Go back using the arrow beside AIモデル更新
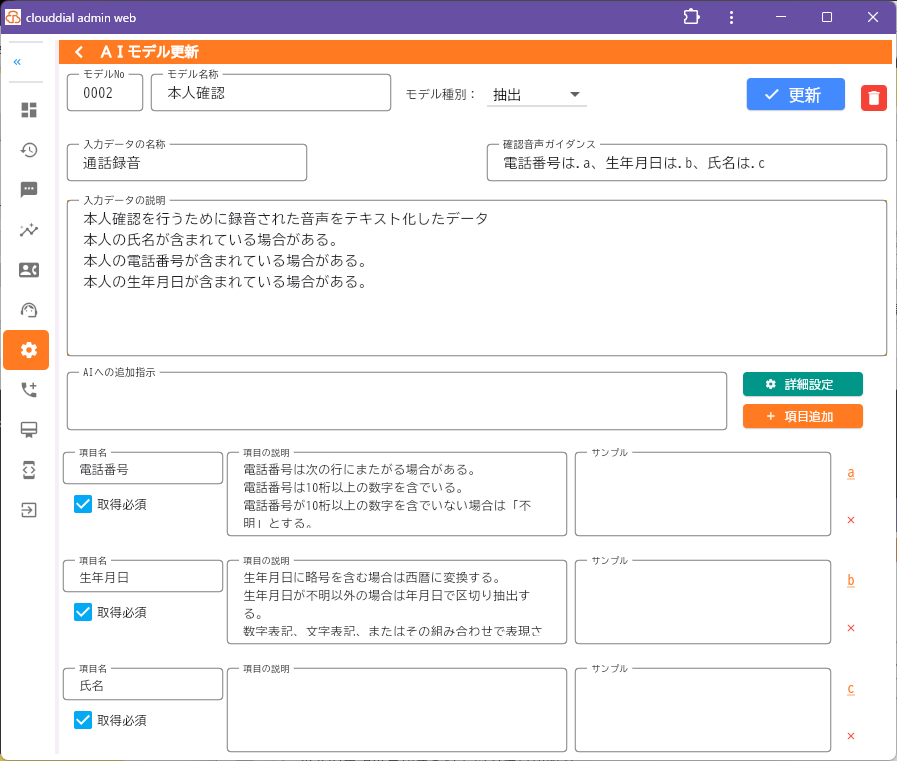Viewport: 903px width, 766px height. [x=78, y=51]
